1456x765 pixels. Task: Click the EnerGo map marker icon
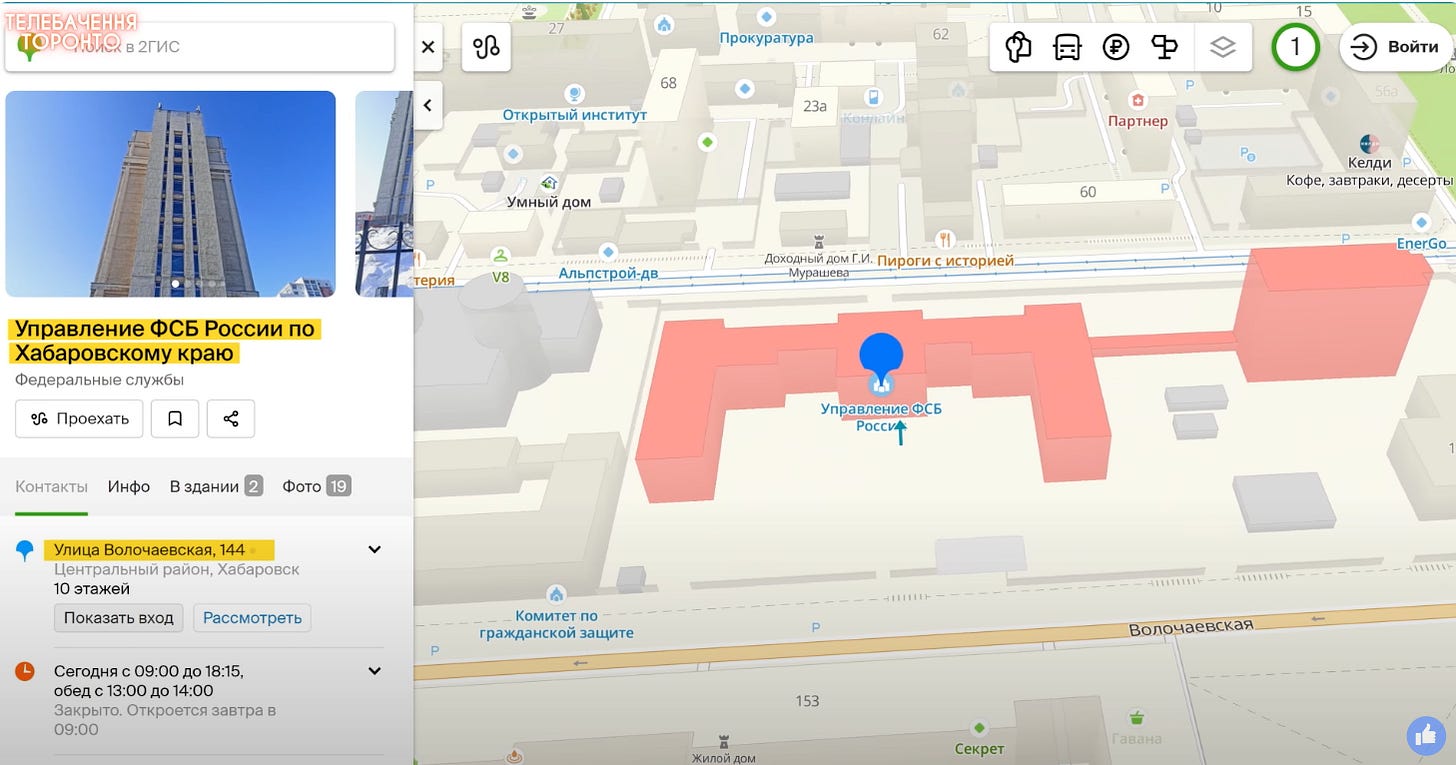click(x=1422, y=223)
